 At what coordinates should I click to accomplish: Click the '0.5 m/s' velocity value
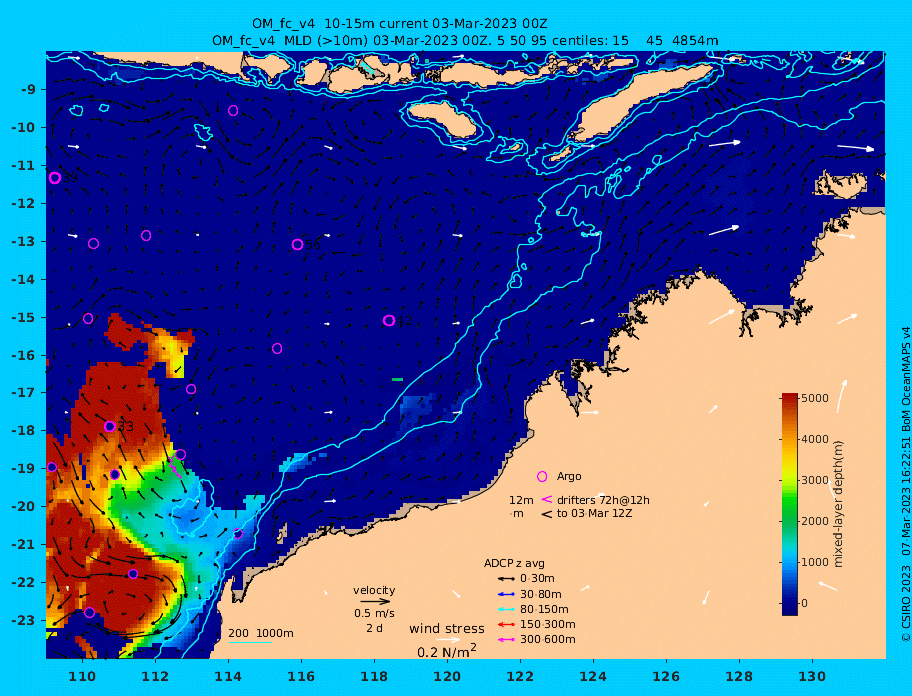(x=374, y=613)
